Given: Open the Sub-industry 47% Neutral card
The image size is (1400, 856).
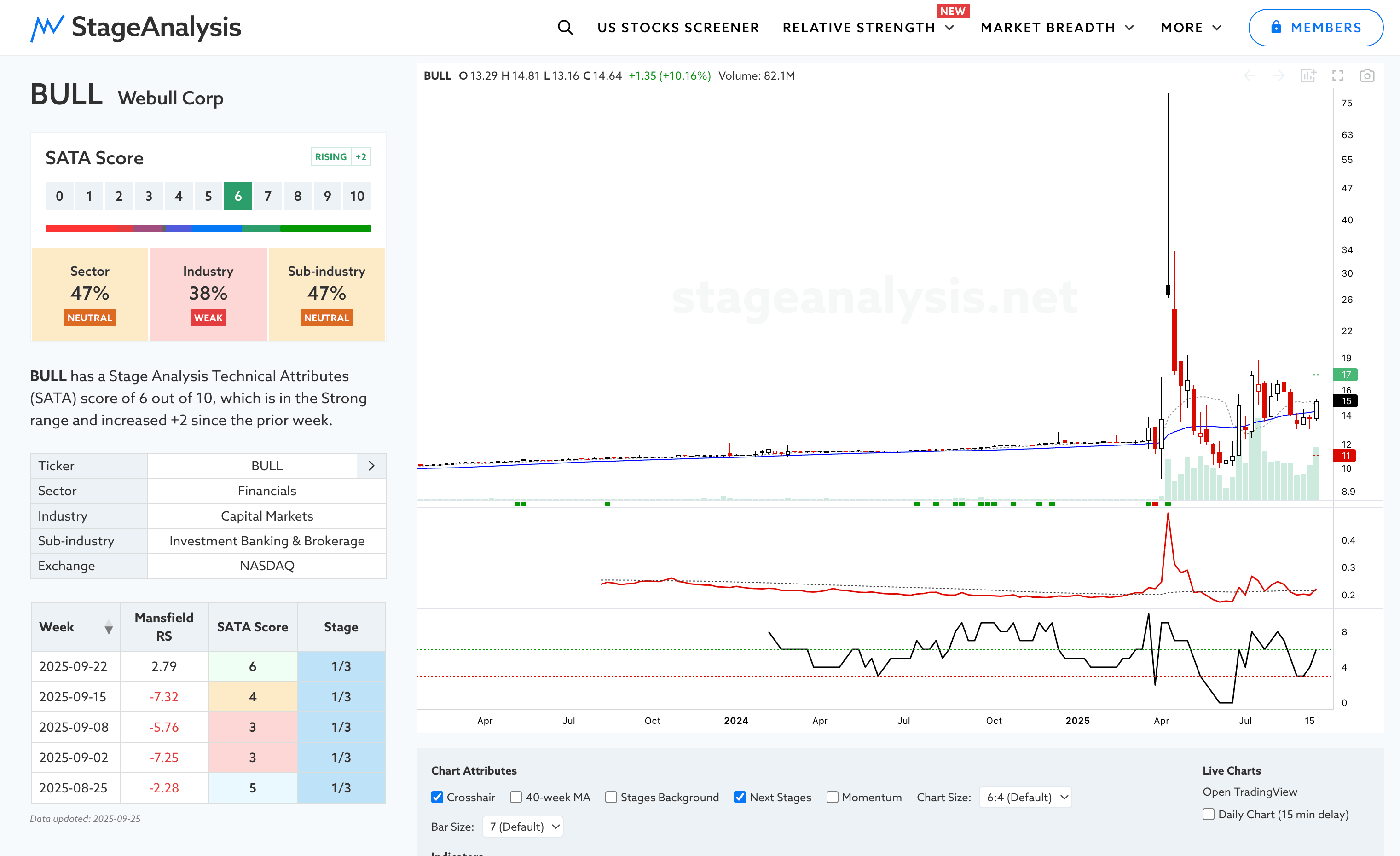Looking at the screenshot, I should coord(327,294).
